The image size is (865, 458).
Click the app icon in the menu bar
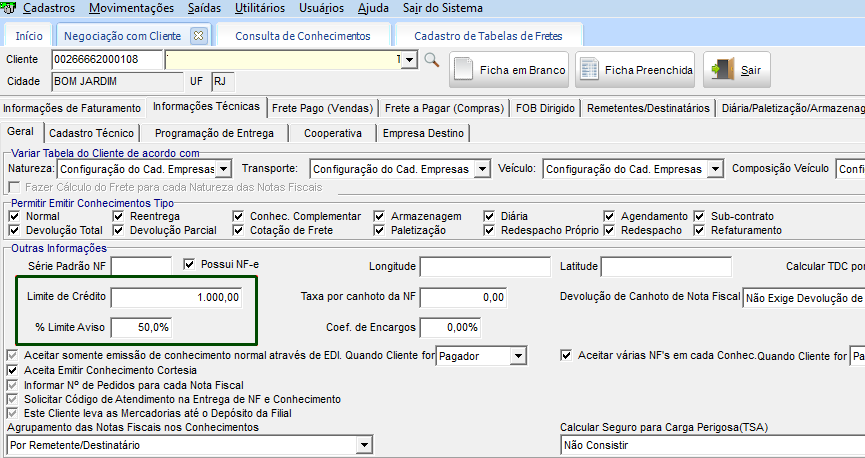[x=8, y=8]
